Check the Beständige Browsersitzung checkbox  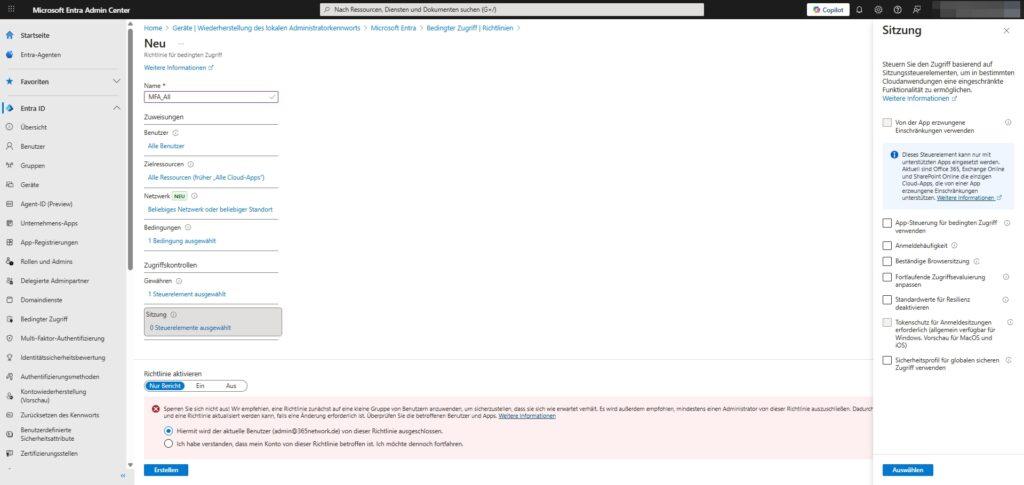[x=887, y=261]
